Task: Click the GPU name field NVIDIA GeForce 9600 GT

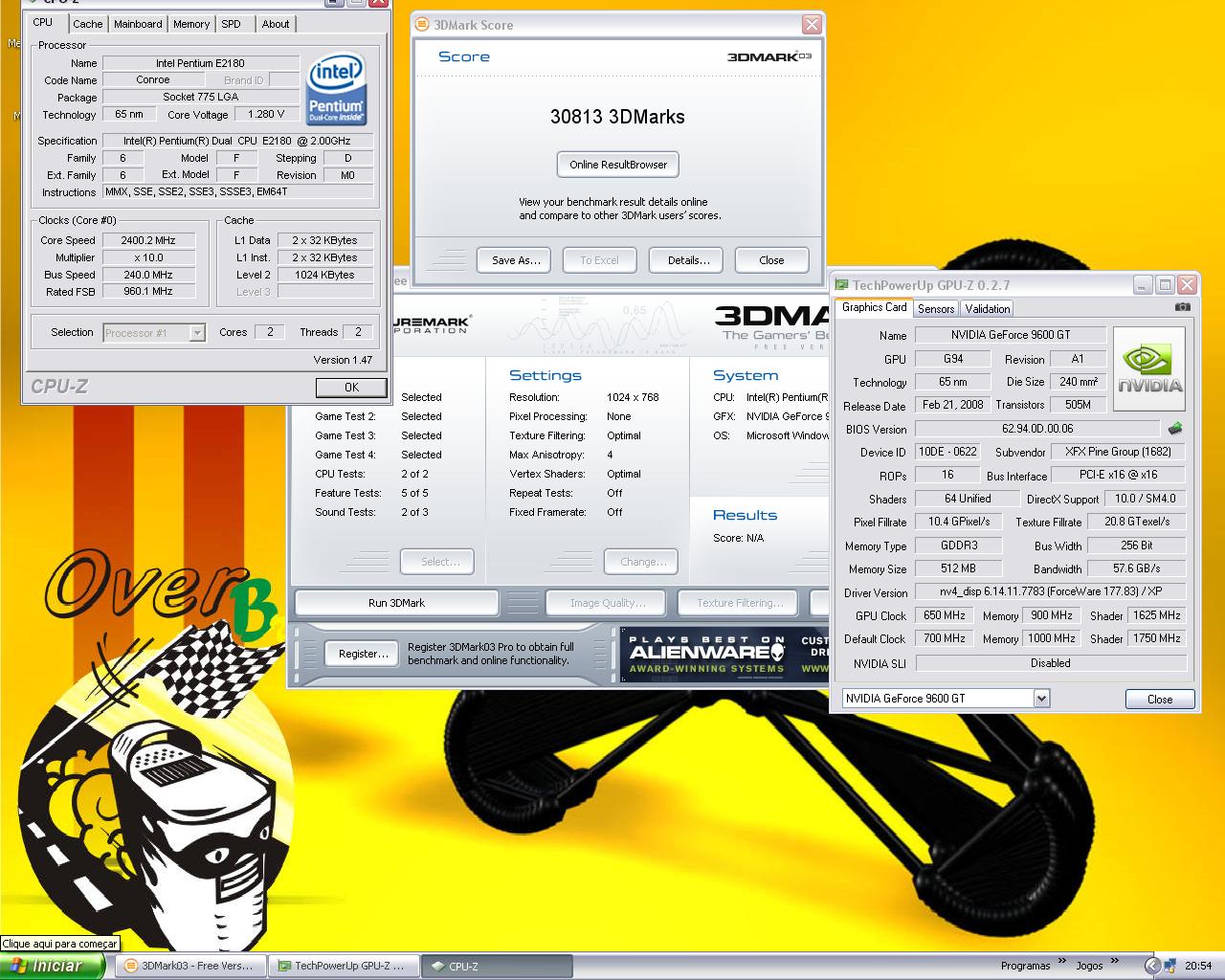Action: pyautogui.click(x=1011, y=335)
